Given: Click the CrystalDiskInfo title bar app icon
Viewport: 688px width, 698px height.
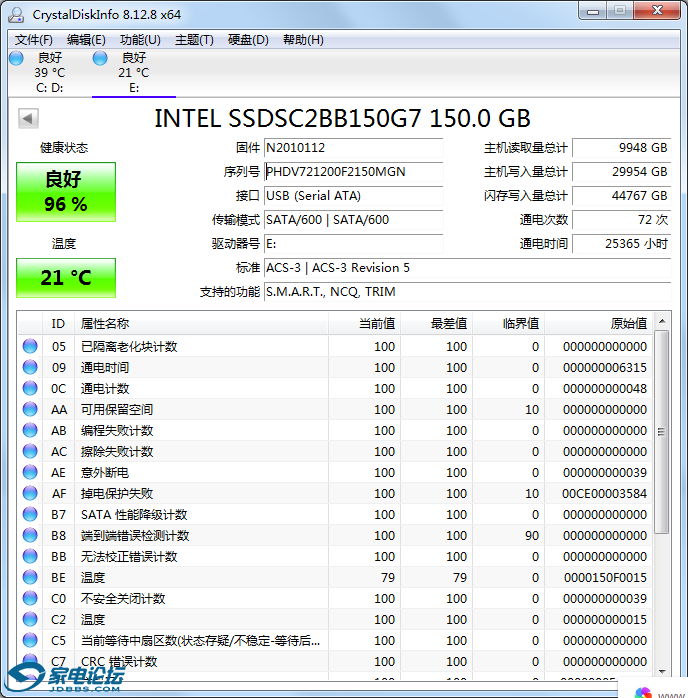Looking at the screenshot, I should pos(16,15).
